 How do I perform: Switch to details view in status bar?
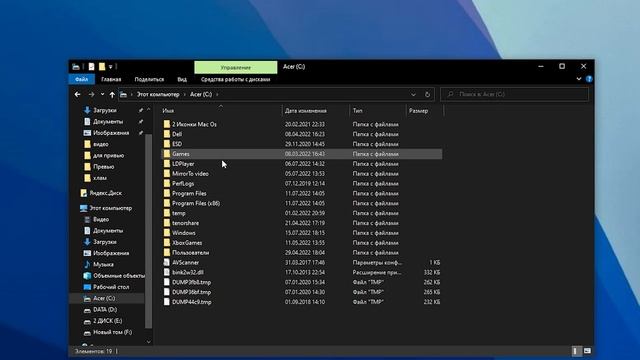(x=576, y=351)
